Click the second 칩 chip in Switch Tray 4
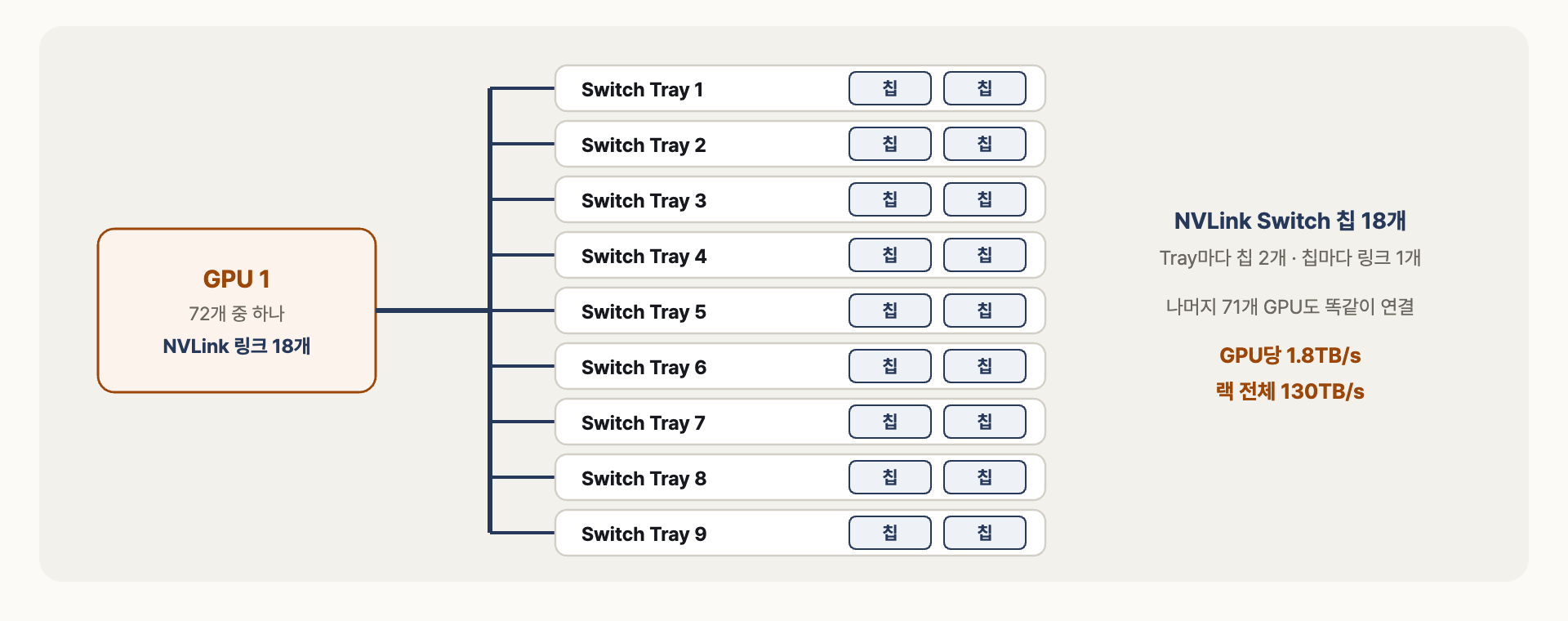The height and width of the screenshot is (621, 1568). tap(985, 255)
